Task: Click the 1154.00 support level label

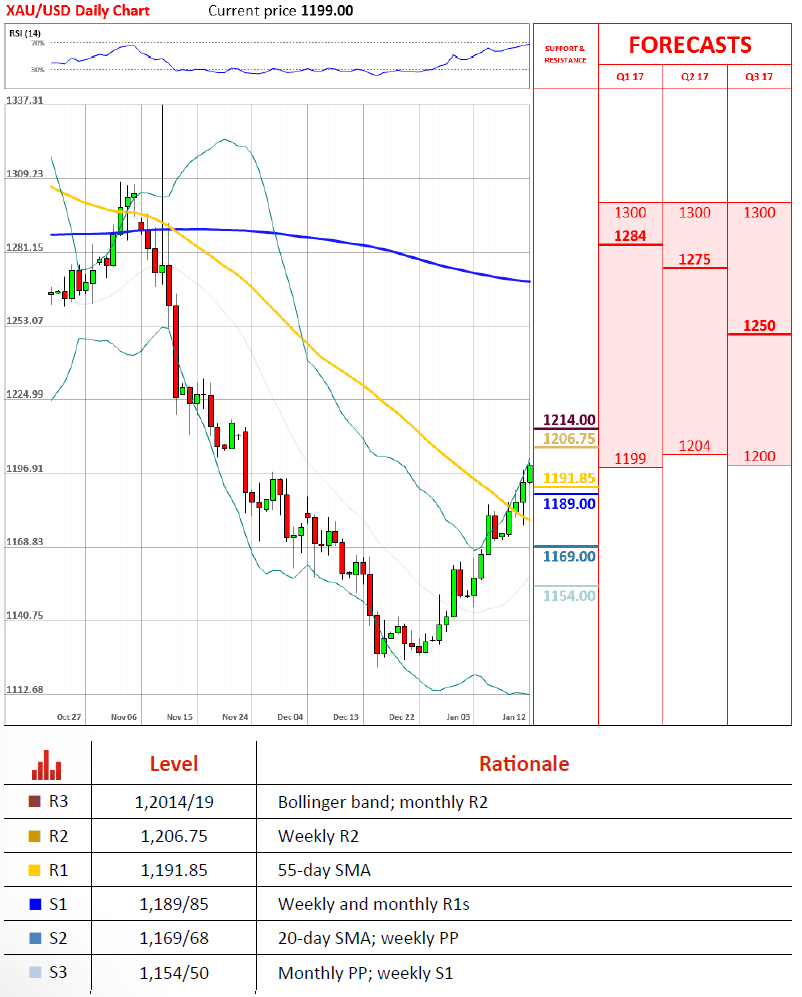Action: click(x=569, y=596)
